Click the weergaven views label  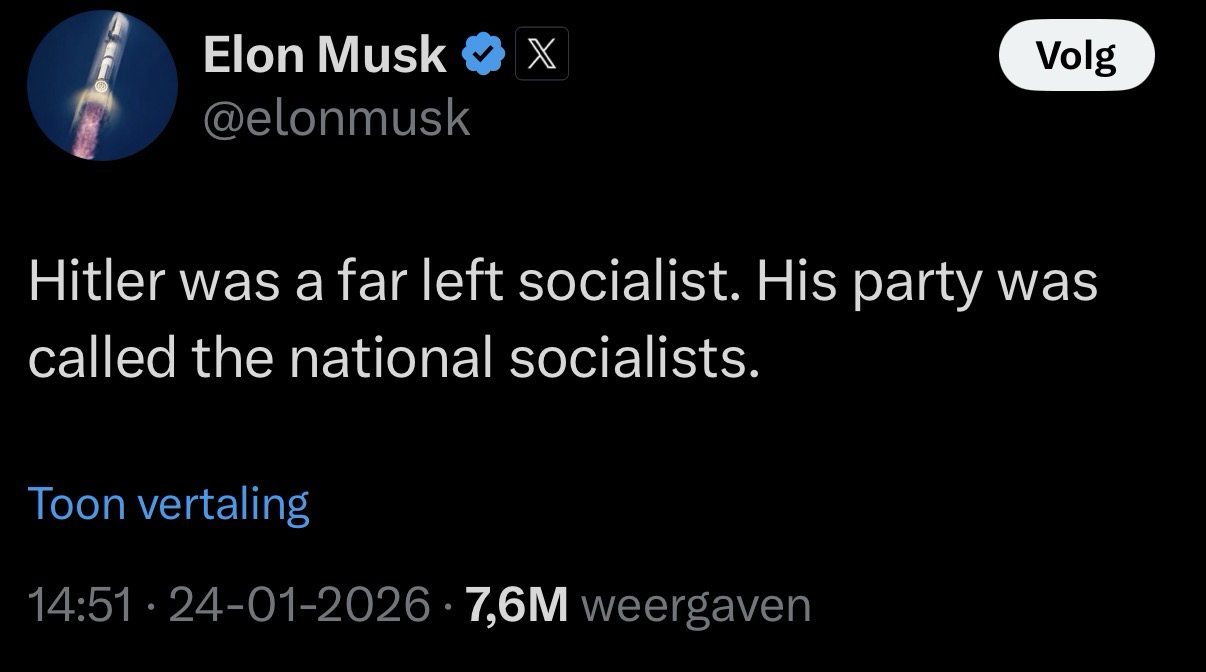[695, 605]
